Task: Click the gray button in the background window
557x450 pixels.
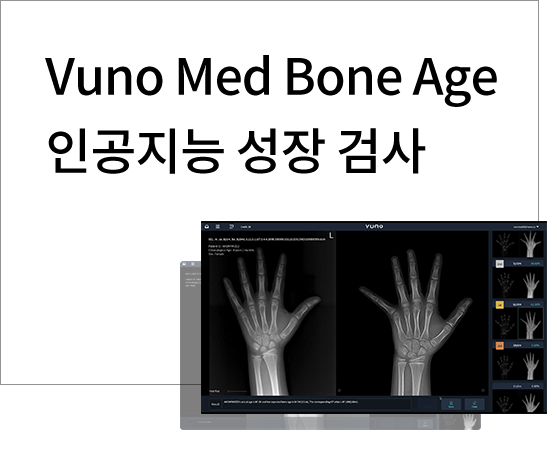Action: click(425, 423)
